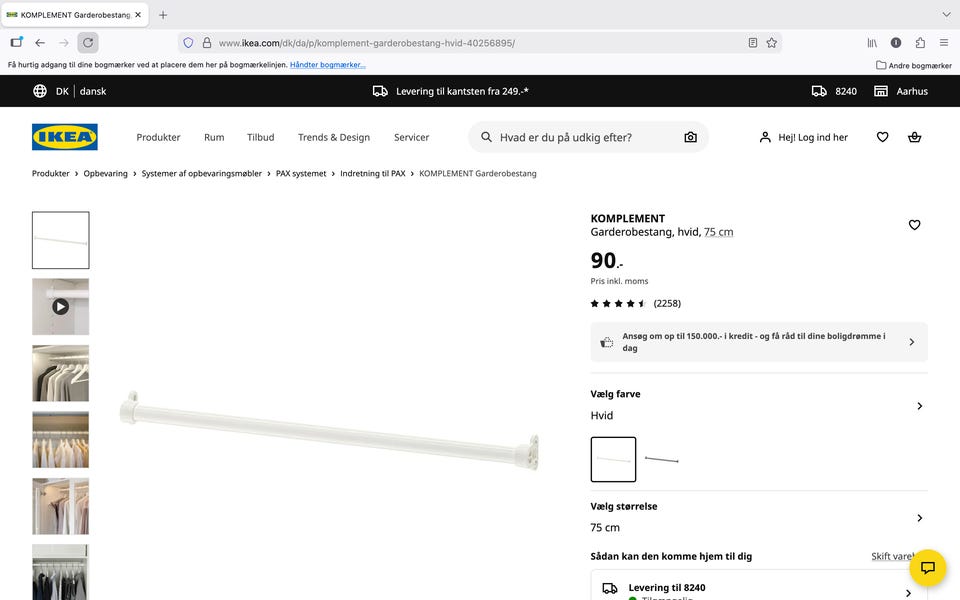The height and width of the screenshot is (600, 960).
Task: Open the chat bubble button
Action: click(x=928, y=568)
